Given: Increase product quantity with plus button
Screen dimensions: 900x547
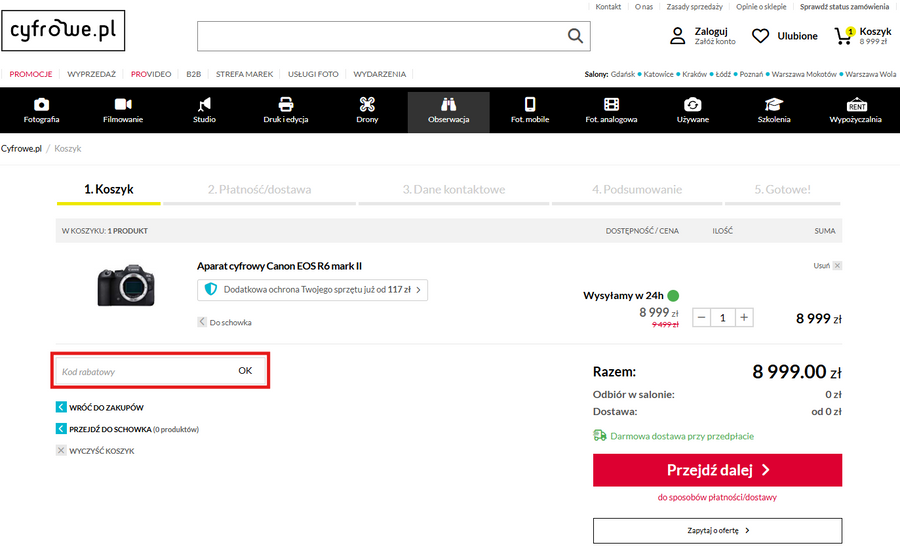Looking at the screenshot, I should (x=744, y=317).
